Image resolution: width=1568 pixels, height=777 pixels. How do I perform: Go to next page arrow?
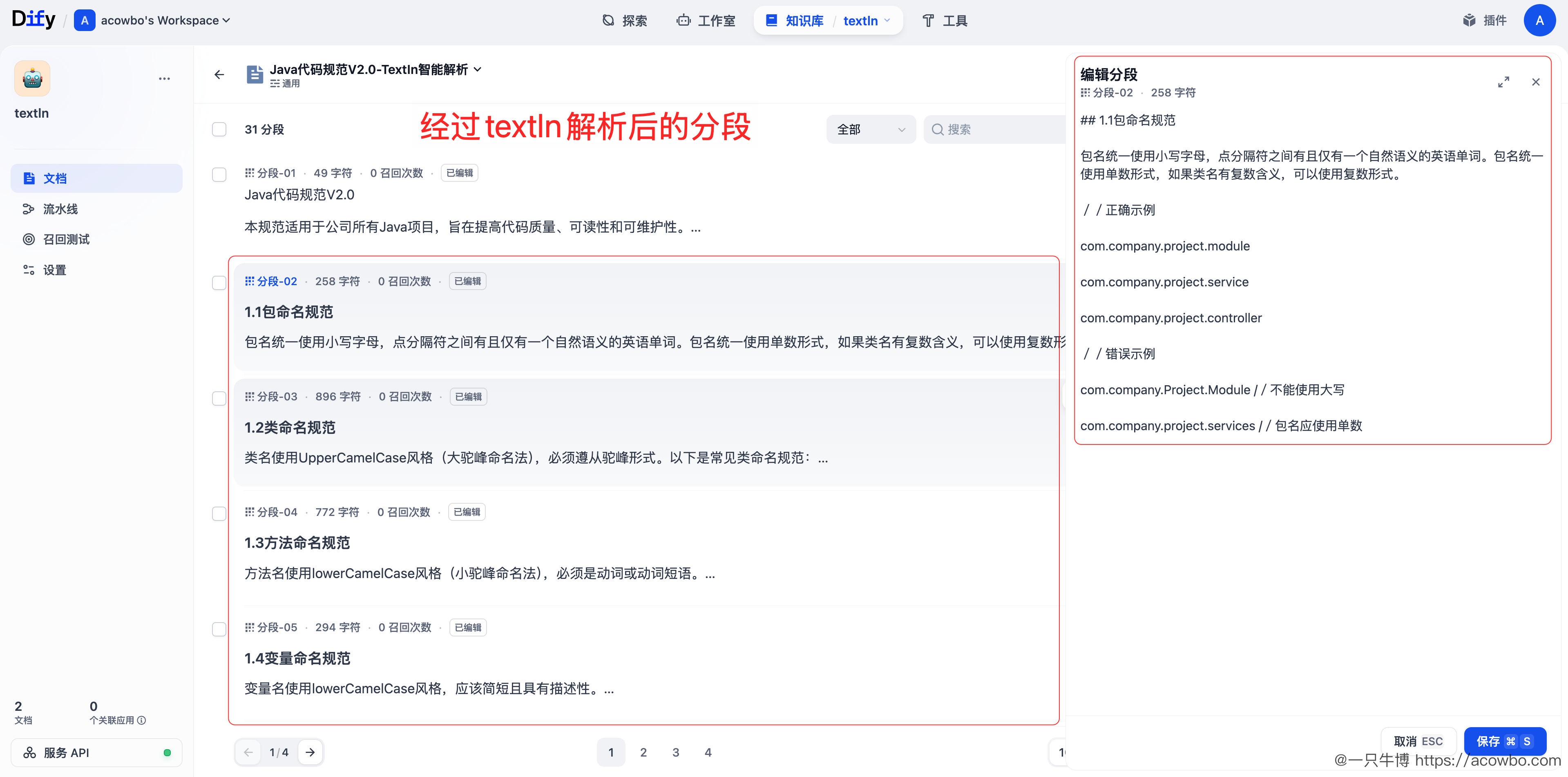click(310, 752)
